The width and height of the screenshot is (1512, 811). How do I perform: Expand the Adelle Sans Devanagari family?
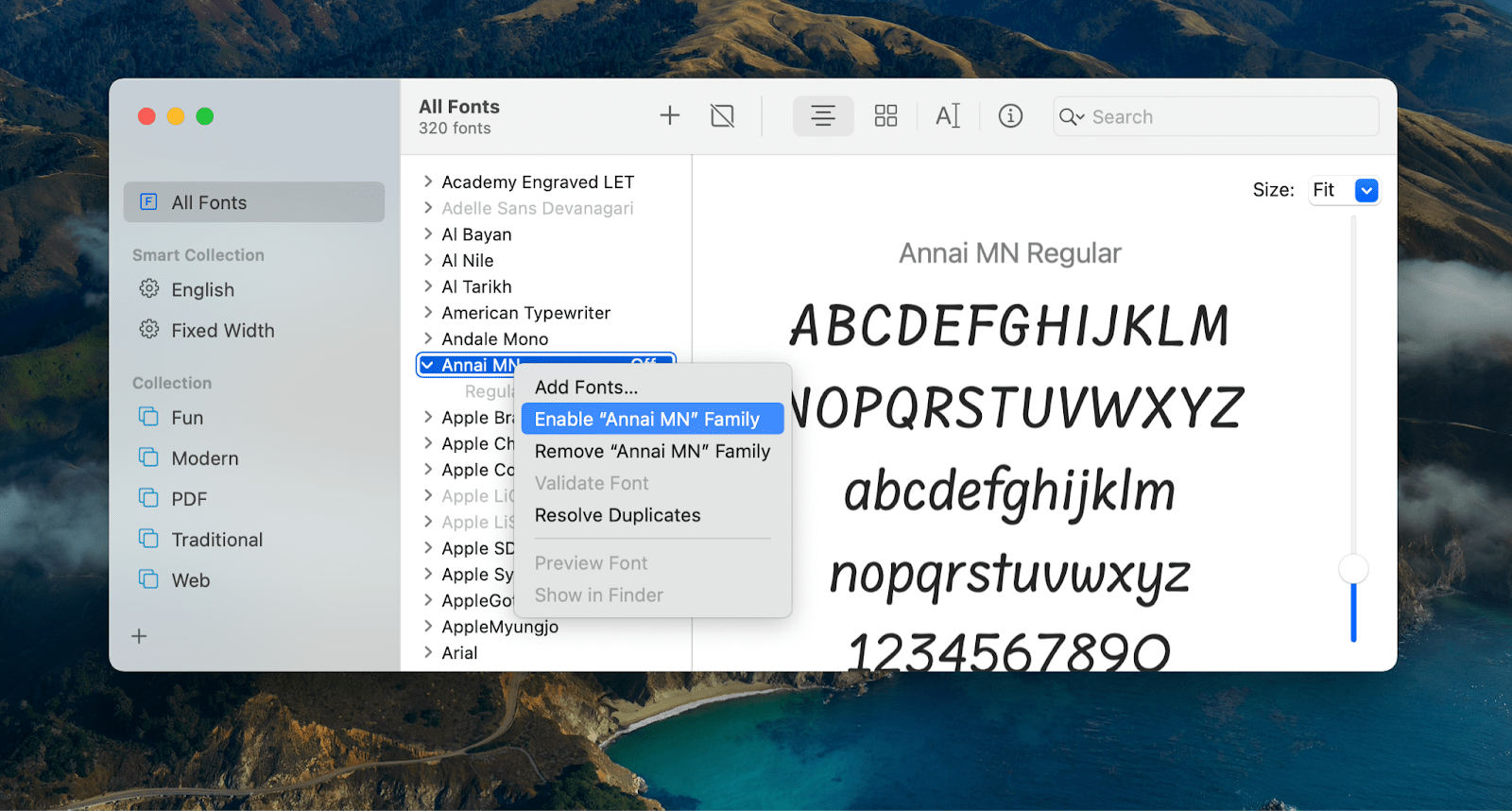(428, 208)
